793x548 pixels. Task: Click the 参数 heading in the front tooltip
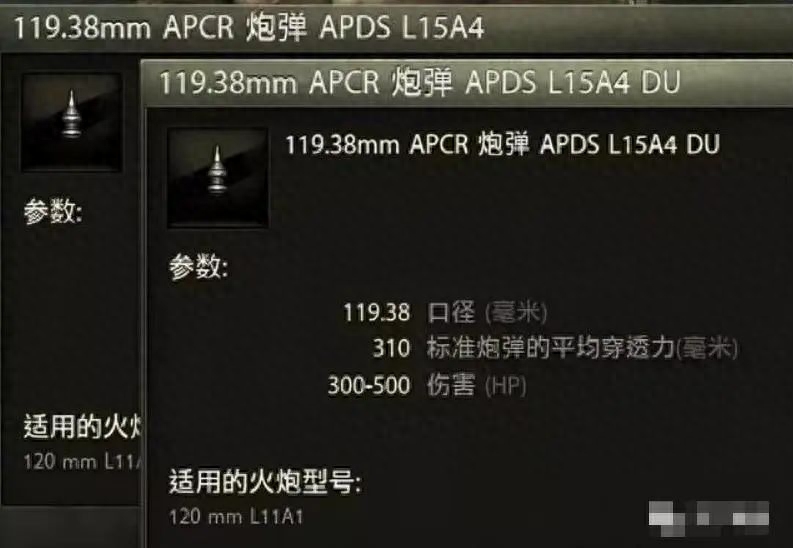click(199, 266)
